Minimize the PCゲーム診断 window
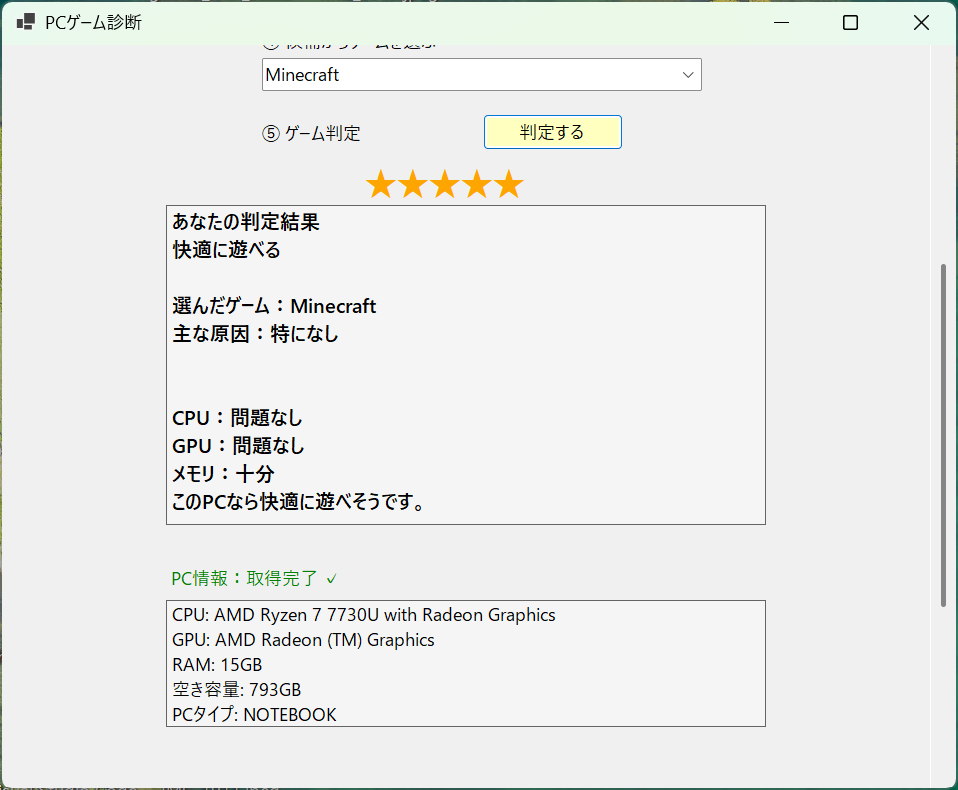The height and width of the screenshot is (790, 958). tap(781, 23)
